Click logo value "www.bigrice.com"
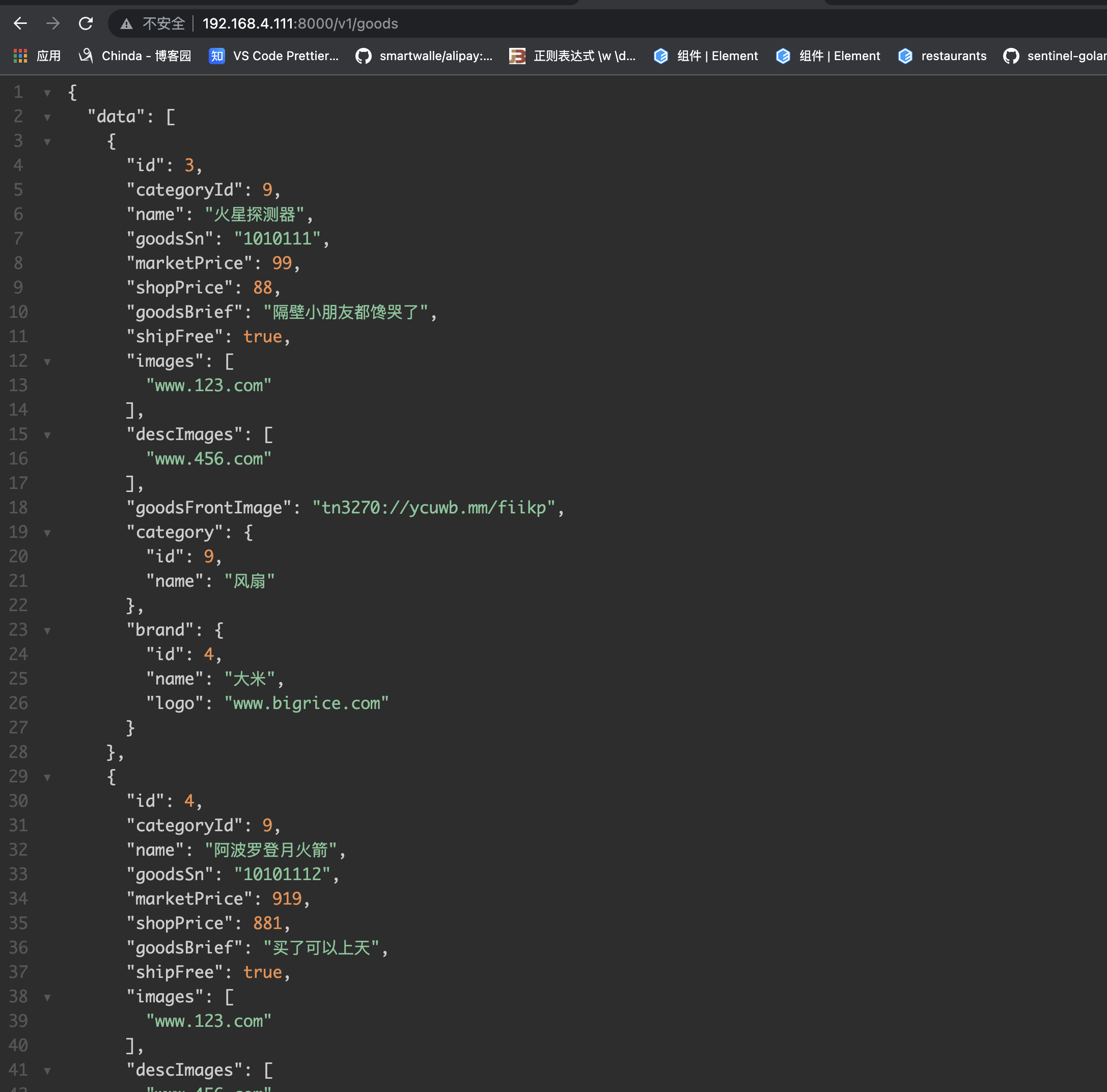 pos(307,703)
